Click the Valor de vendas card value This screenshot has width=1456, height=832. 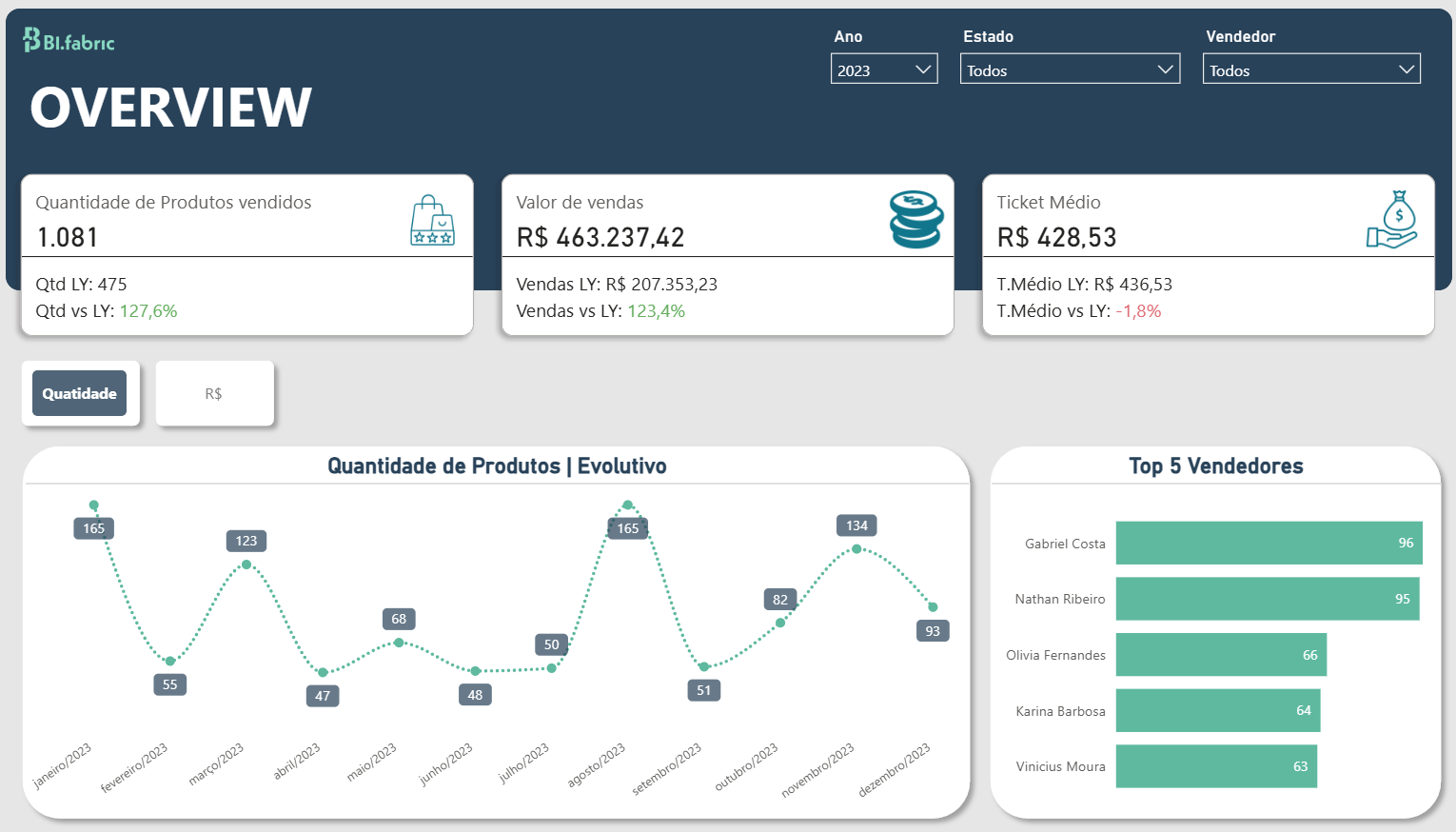point(600,237)
